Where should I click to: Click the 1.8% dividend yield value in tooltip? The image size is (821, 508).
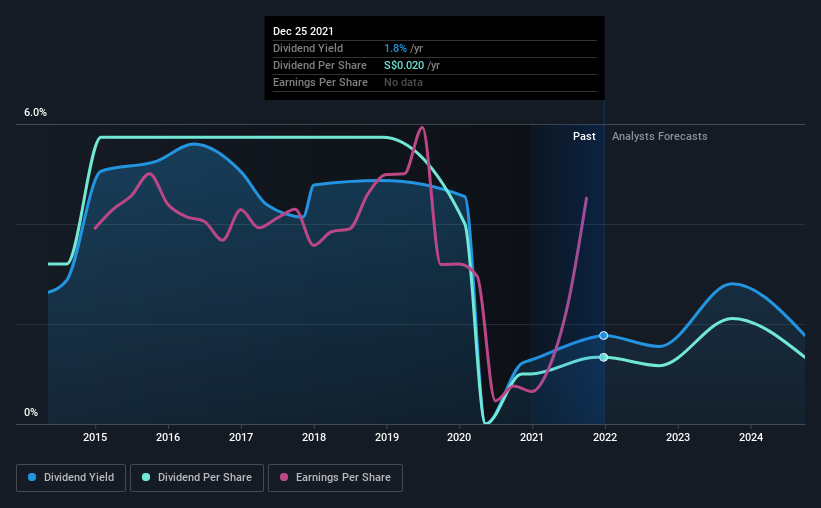[395, 48]
